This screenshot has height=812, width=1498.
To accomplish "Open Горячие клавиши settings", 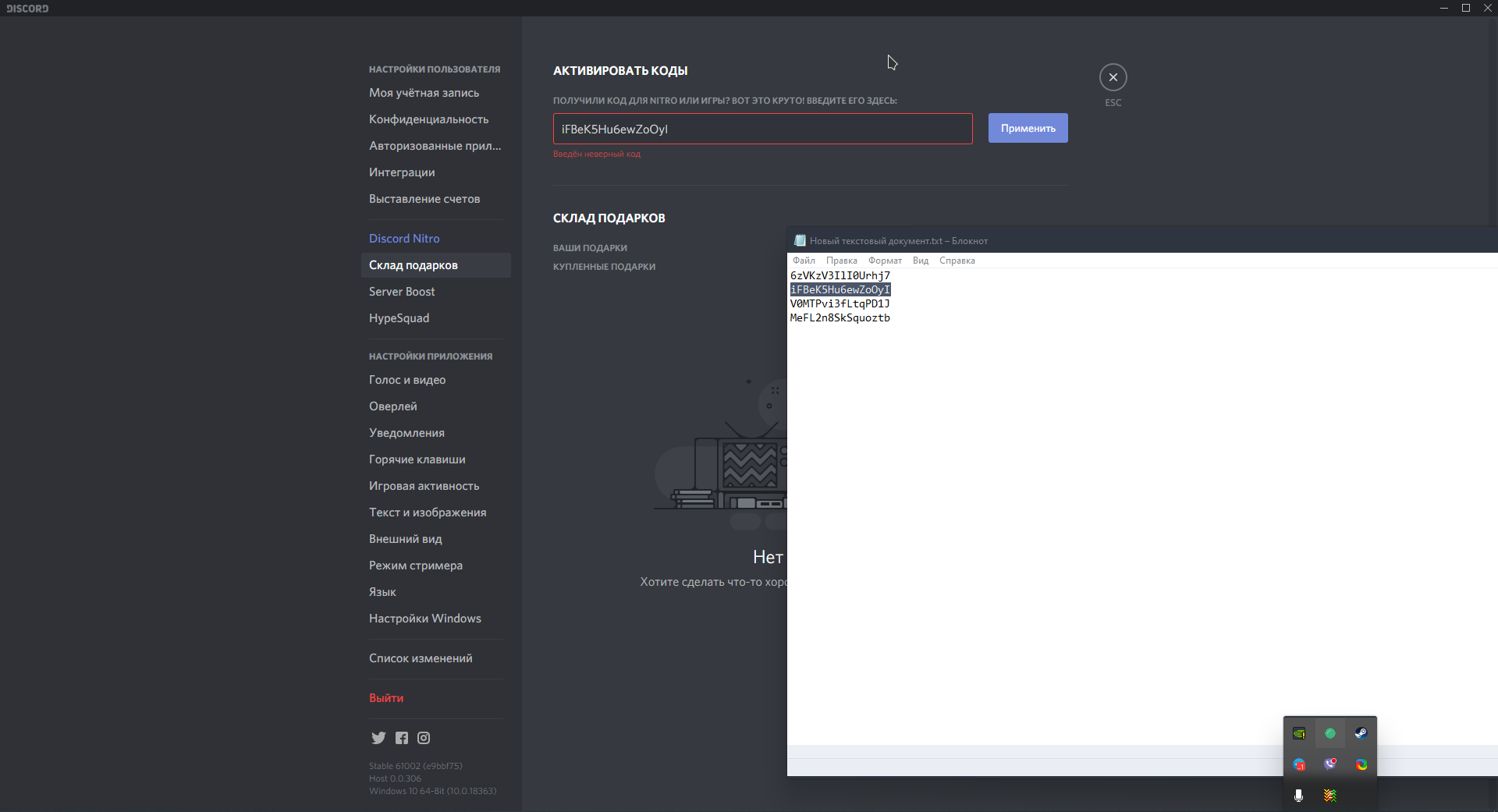I will click(x=435, y=459).
